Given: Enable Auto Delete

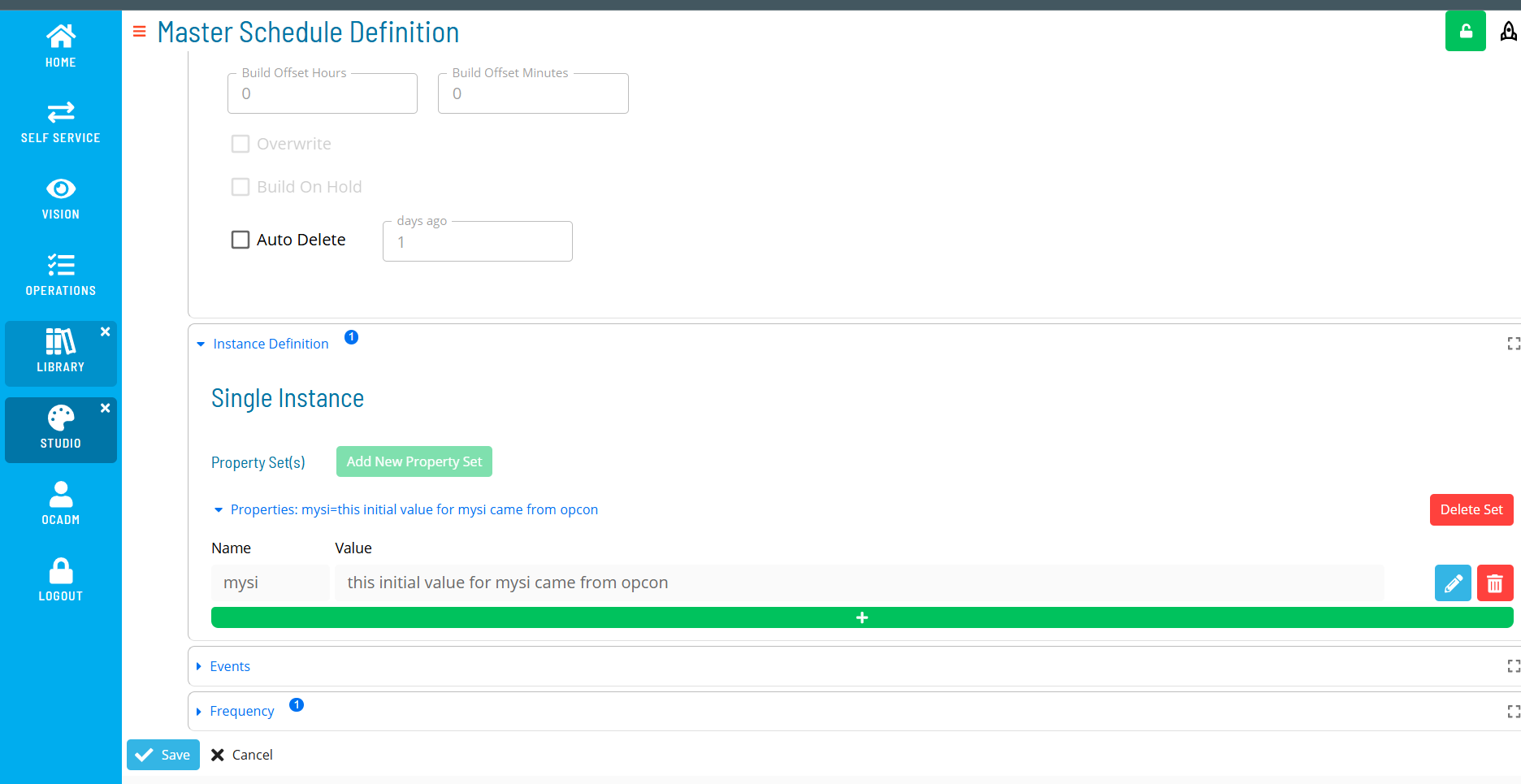Looking at the screenshot, I should tap(240, 239).
